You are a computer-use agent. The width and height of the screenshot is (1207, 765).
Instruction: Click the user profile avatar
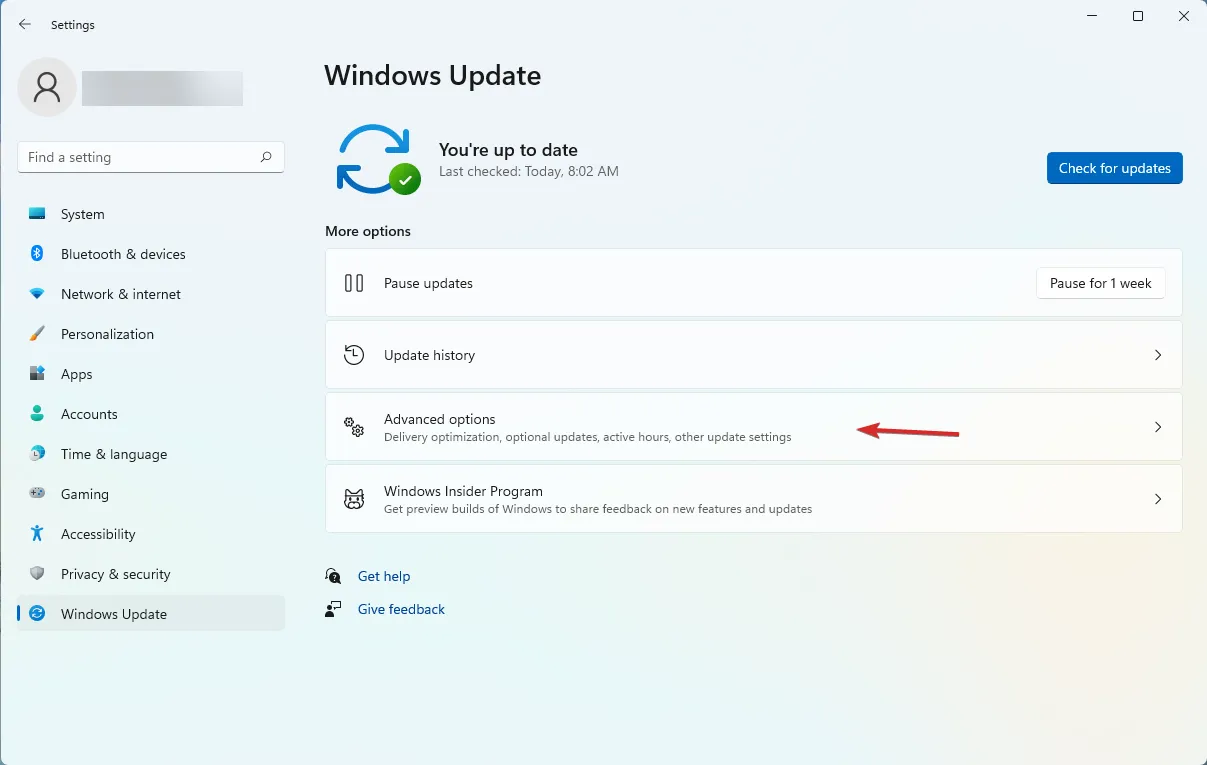47,88
